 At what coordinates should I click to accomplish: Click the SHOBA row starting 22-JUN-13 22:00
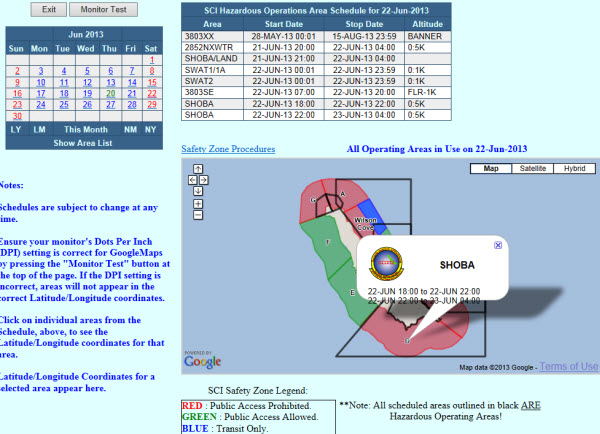316,115
